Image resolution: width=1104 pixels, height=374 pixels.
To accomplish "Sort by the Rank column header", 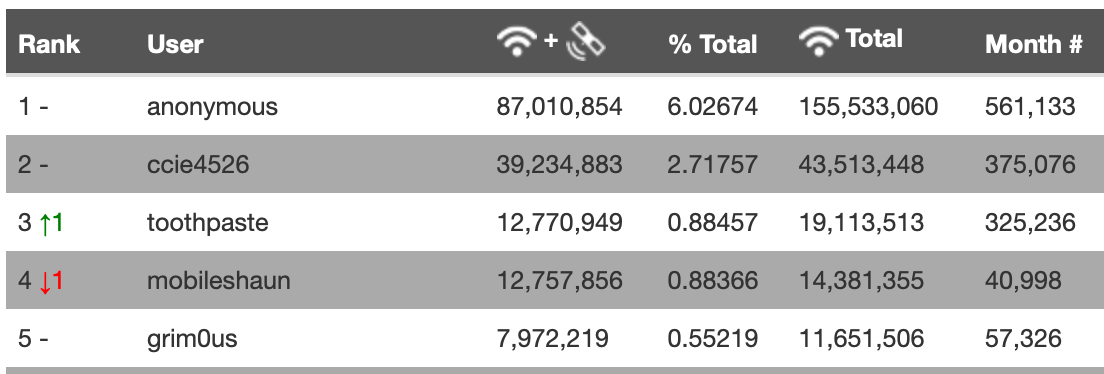I will click(49, 44).
